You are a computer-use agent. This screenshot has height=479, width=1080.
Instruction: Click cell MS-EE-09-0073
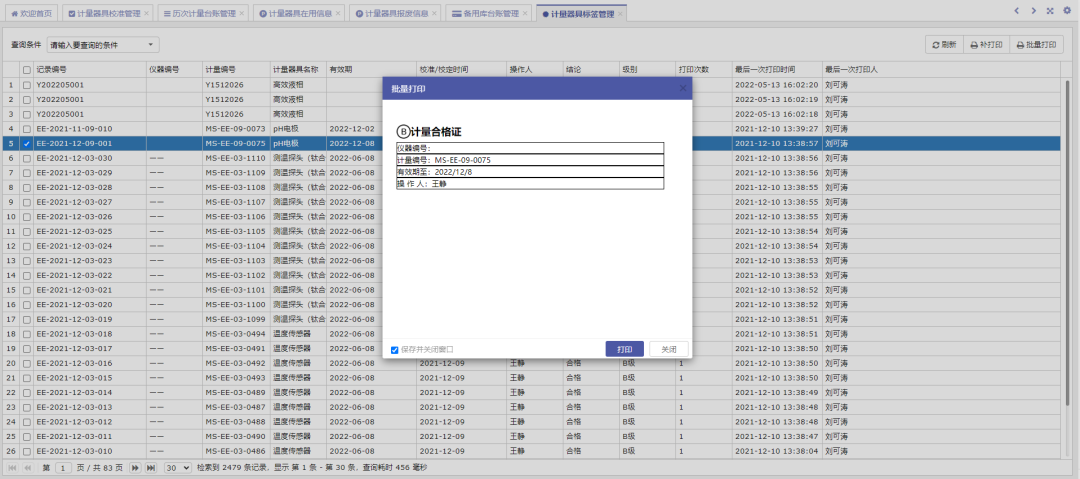click(236, 129)
